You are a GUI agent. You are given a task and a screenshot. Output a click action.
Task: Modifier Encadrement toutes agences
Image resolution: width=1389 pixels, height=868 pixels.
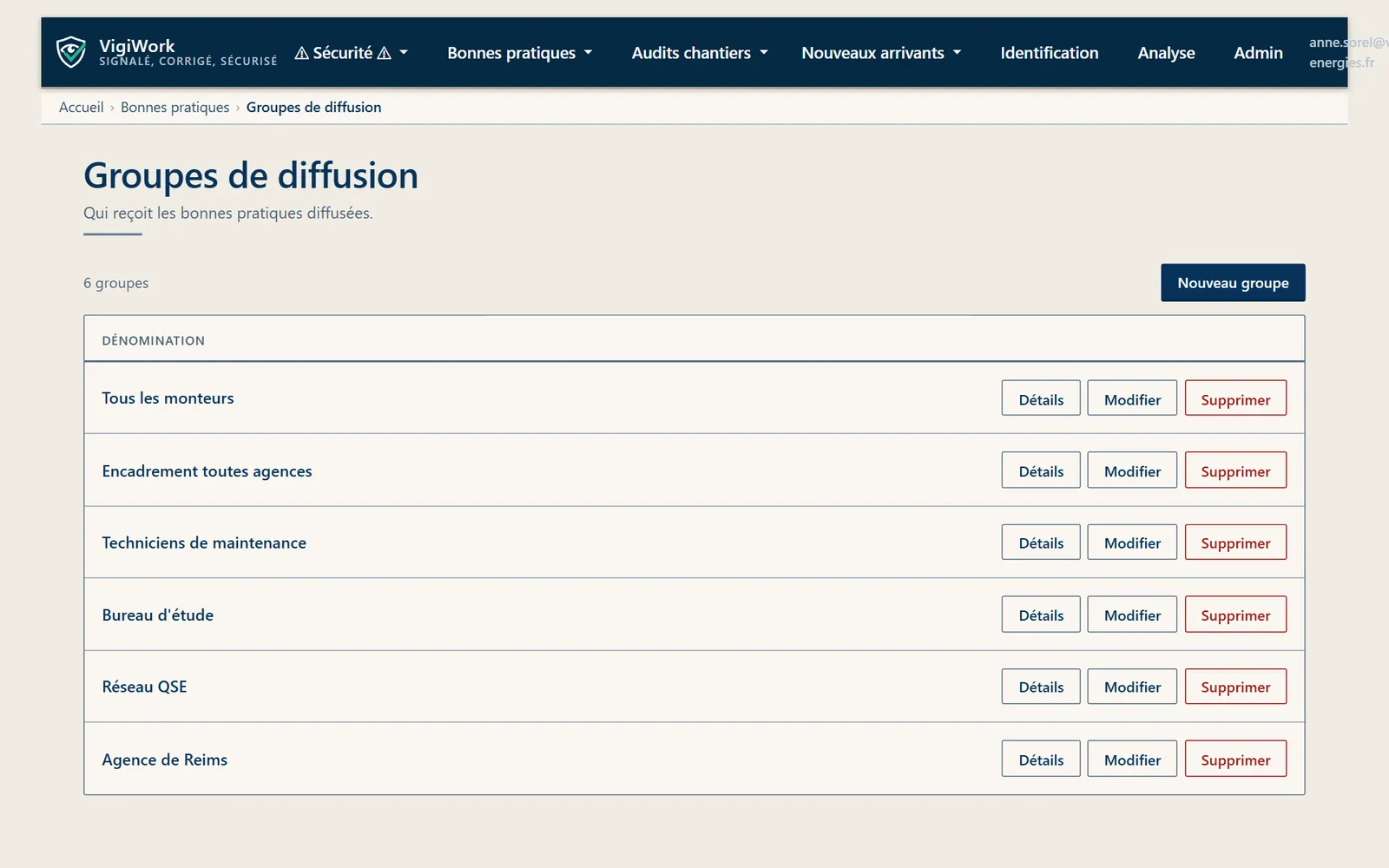(1132, 470)
